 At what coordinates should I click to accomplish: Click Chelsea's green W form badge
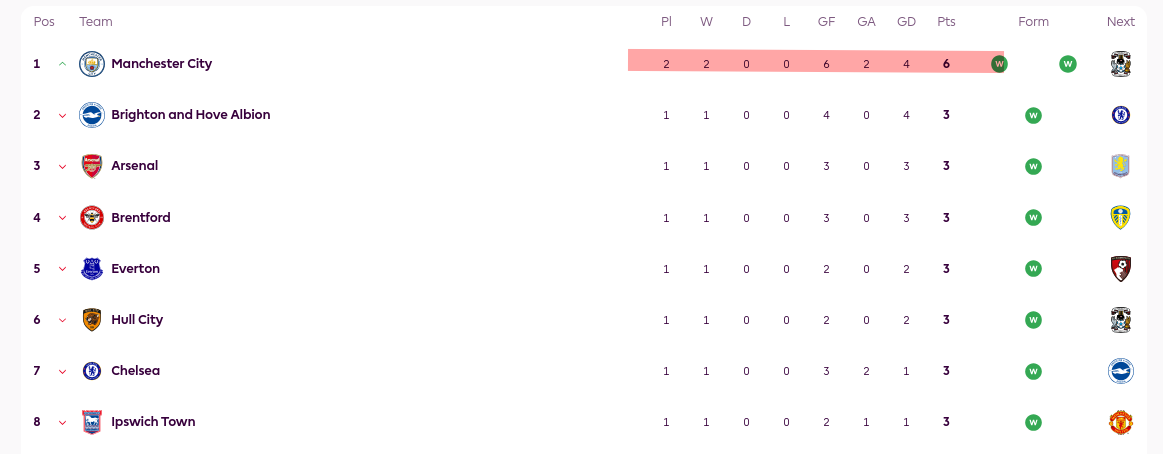pos(1033,371)
